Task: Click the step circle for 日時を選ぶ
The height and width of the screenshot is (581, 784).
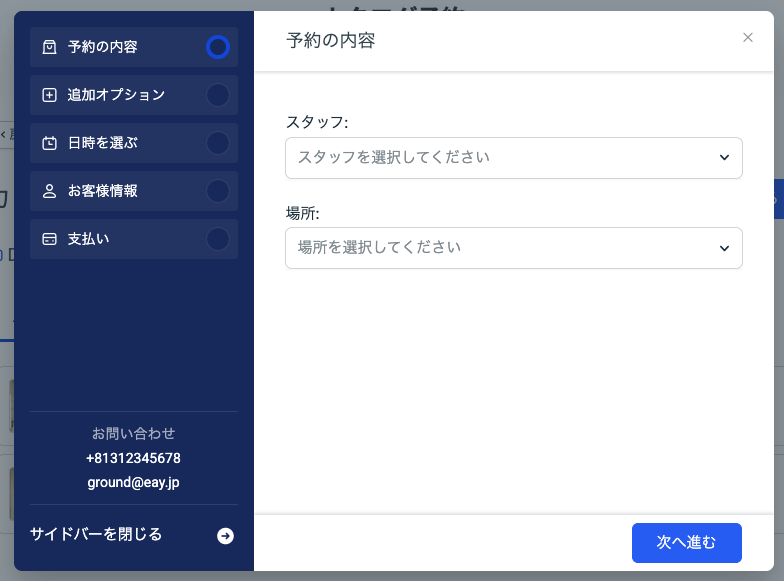Action: click(x=217, y=143)
